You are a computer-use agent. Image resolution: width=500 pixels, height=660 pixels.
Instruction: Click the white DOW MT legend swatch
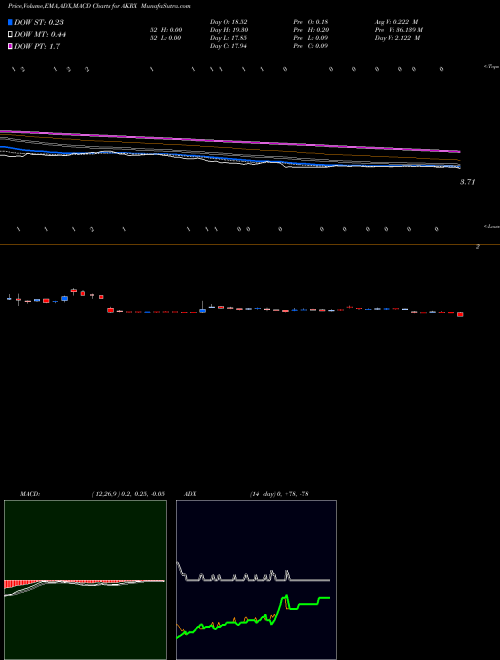[10, 35]
